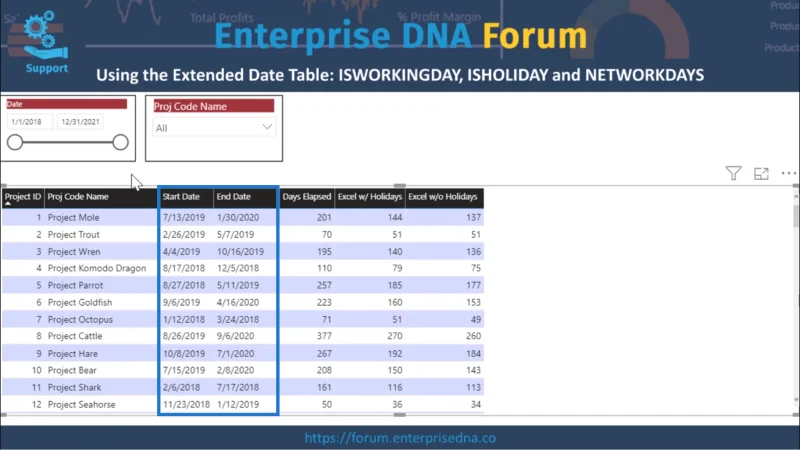The image size is (800, 450).
Task: Click Date slicer header label
Action: [66, 104]
